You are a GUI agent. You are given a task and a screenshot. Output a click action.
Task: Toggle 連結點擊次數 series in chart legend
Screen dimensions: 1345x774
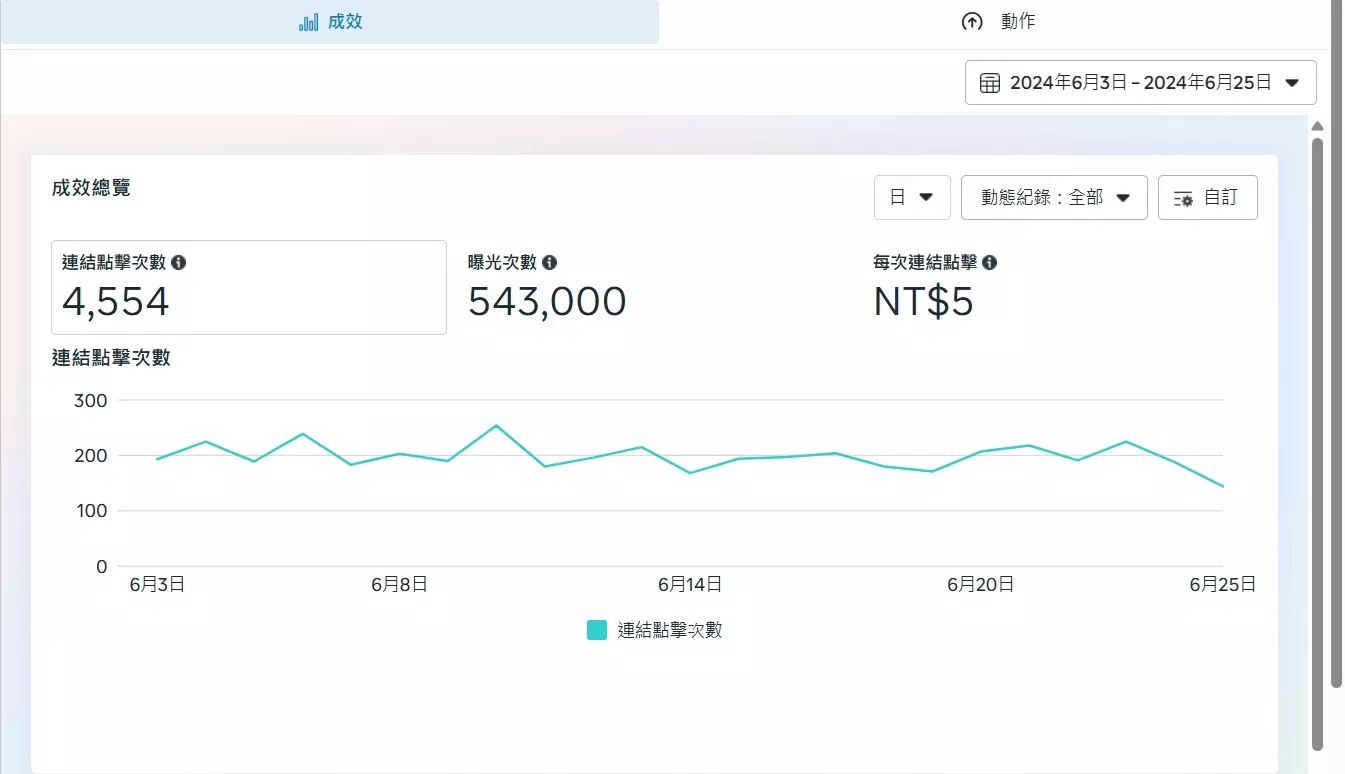pos(669,630)
